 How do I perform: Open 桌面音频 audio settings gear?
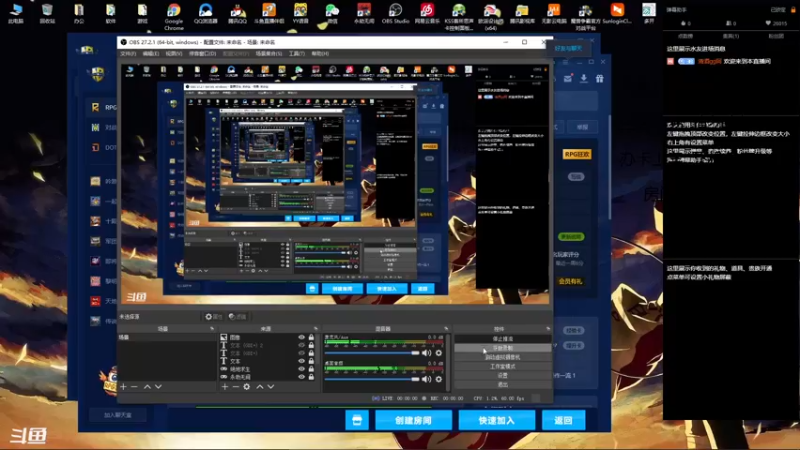(x=439, y=379)
